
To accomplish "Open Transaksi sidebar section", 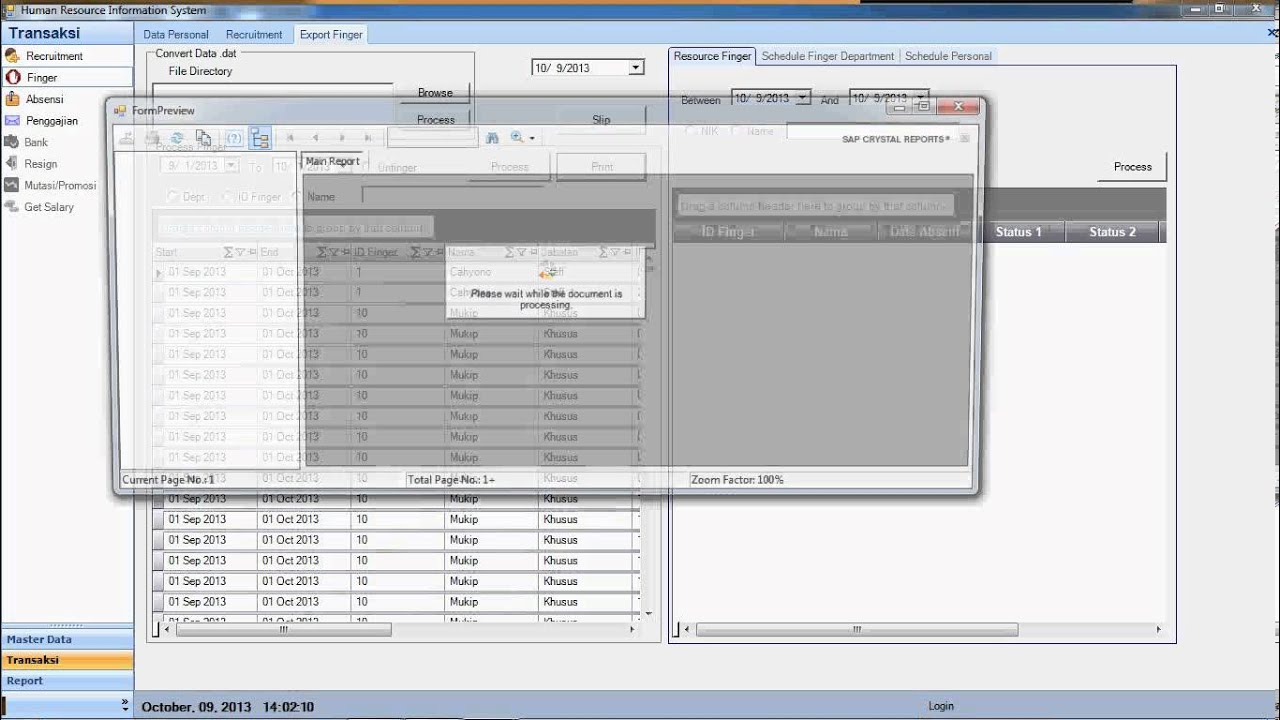I will click(67, 660).
